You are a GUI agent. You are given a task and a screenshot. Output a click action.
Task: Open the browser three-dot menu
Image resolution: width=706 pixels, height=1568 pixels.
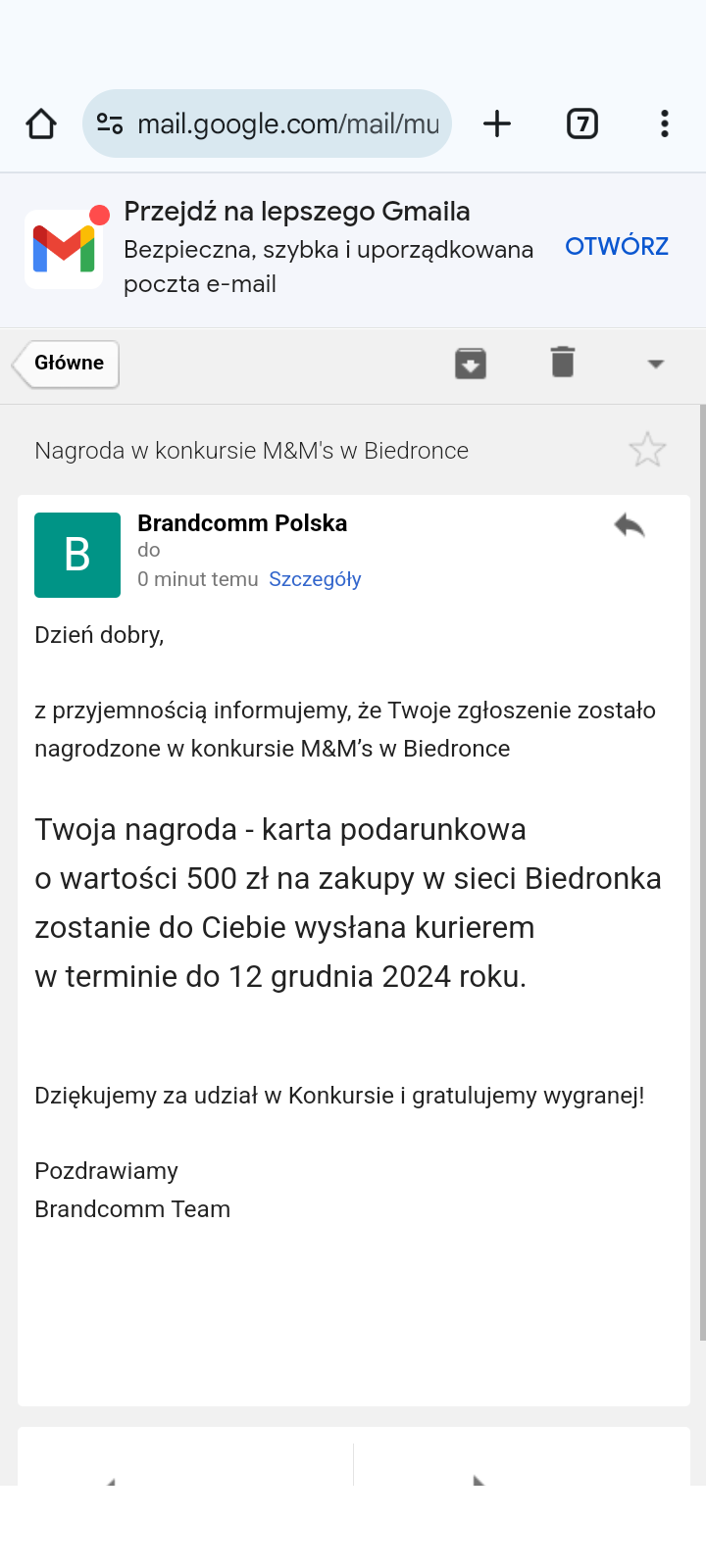pyautogui.click(x=665, y=124)
